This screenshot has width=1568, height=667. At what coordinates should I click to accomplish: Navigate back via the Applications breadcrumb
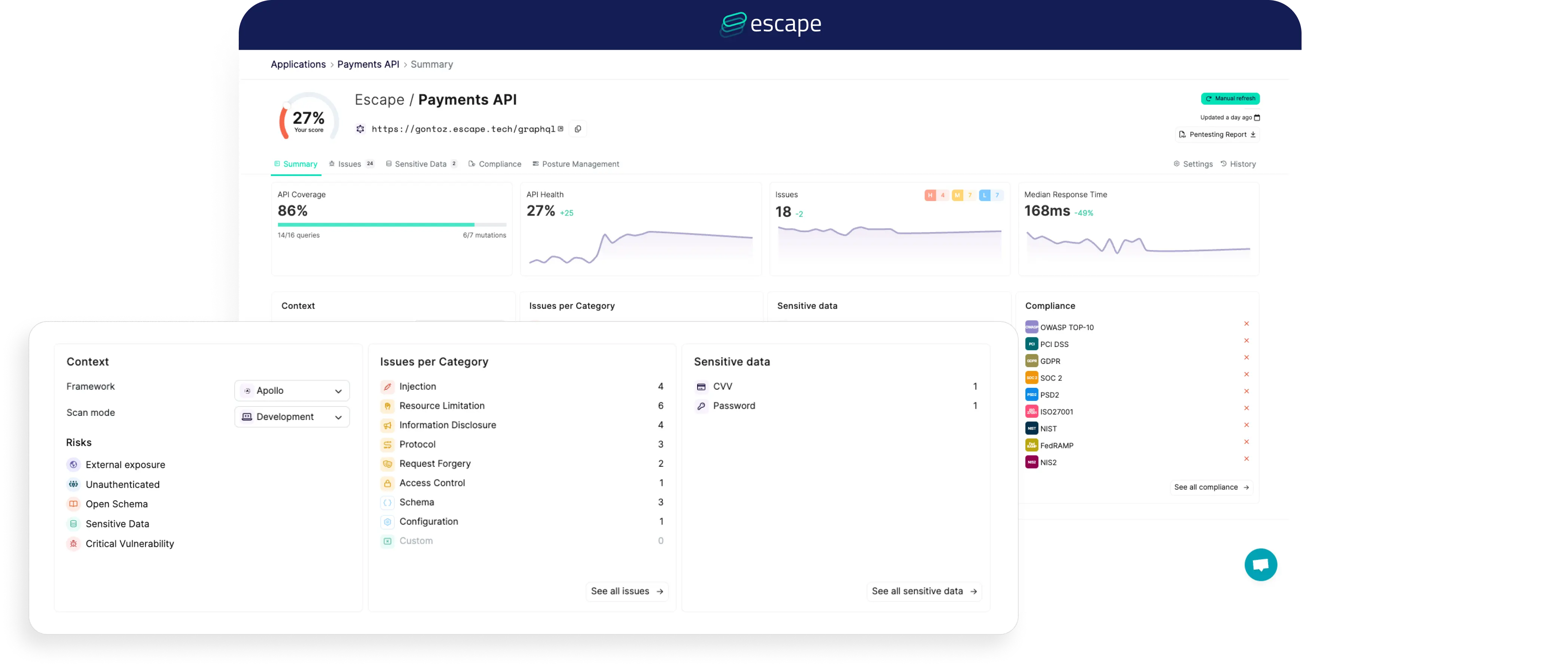click(x=298, y=64)
